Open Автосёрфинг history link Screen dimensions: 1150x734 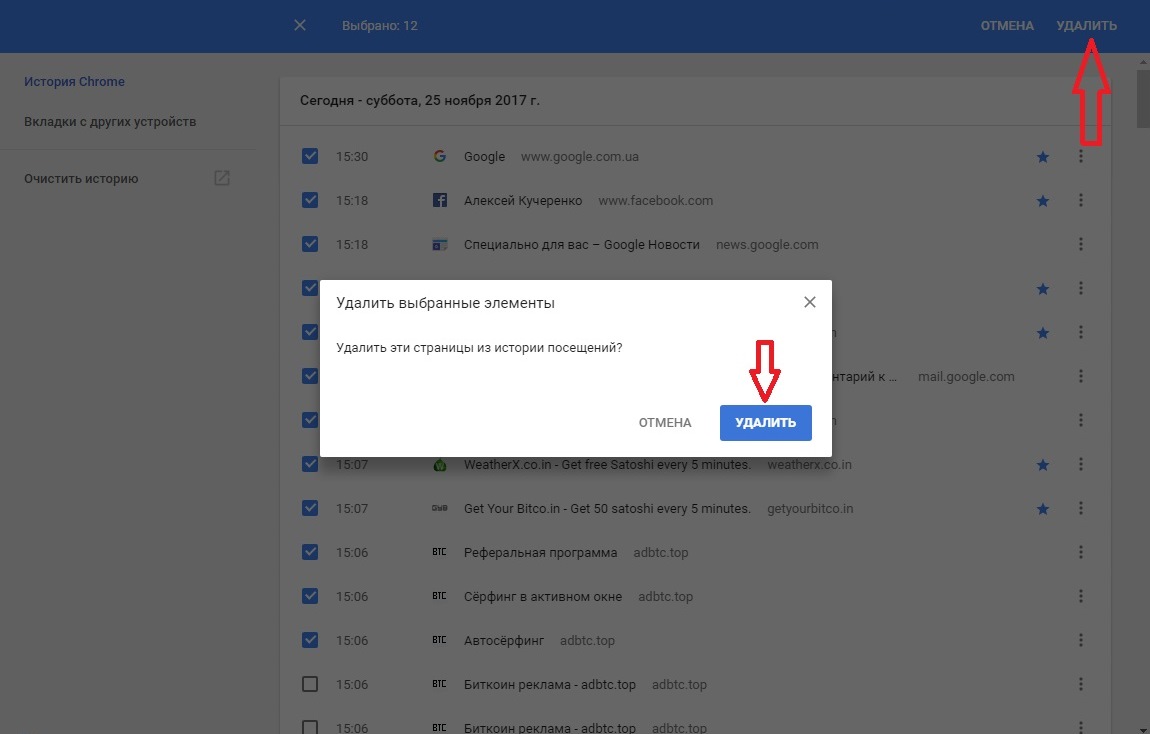[x=504, y=640]
